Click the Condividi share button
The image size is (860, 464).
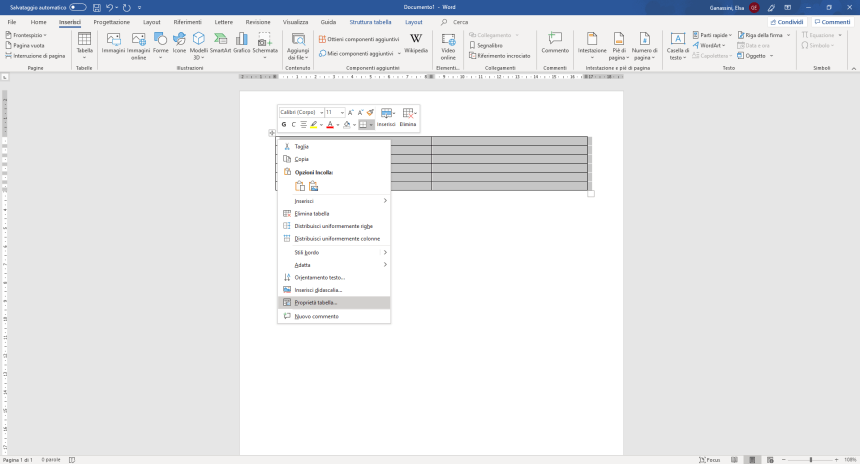[787, 21]
